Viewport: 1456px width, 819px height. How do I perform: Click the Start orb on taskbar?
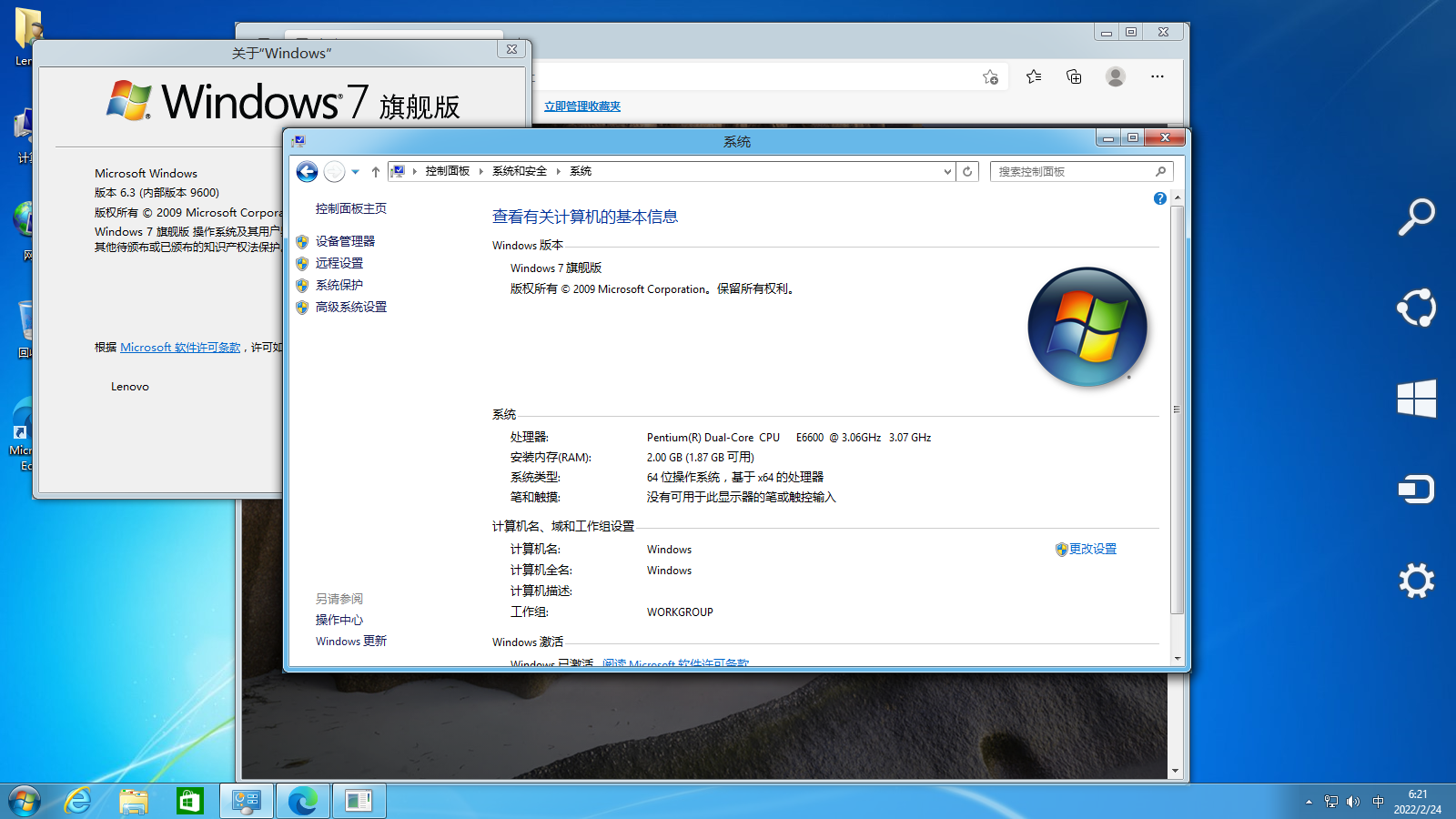pos(25,802)
